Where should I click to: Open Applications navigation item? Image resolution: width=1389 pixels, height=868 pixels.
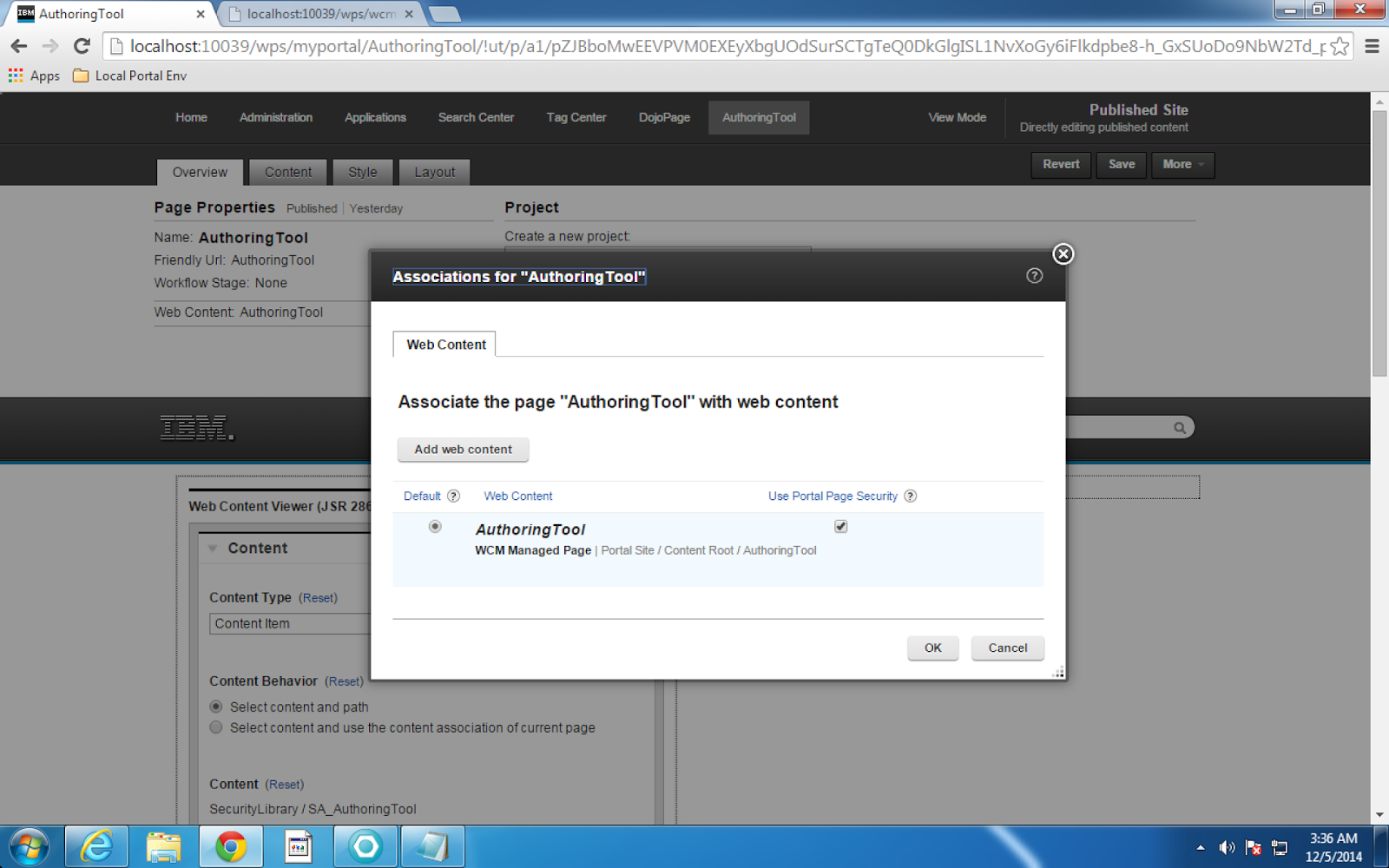coord(375,117)
